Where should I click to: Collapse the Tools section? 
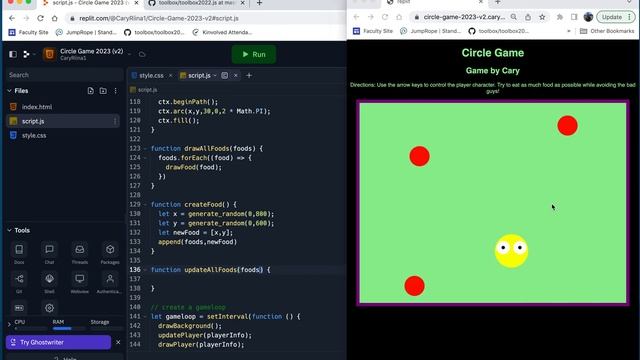point(9,230)
